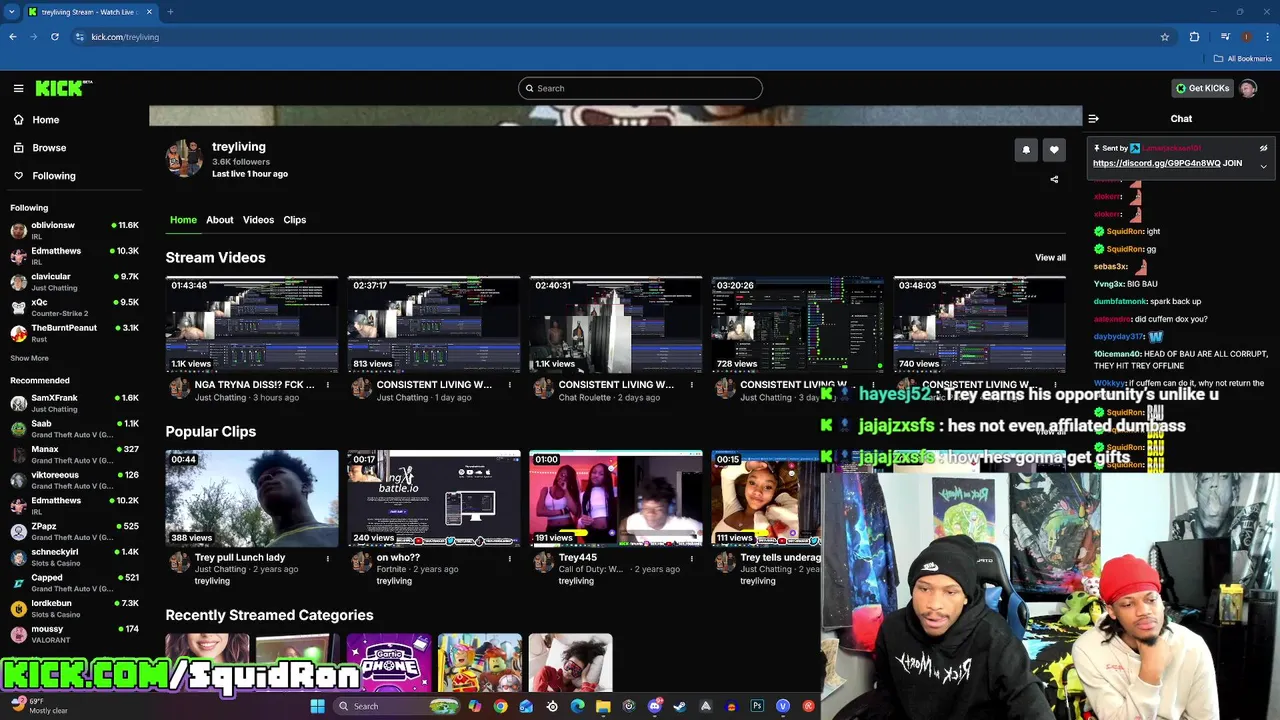Open the Windows Start menu

[x=318, y=706]
